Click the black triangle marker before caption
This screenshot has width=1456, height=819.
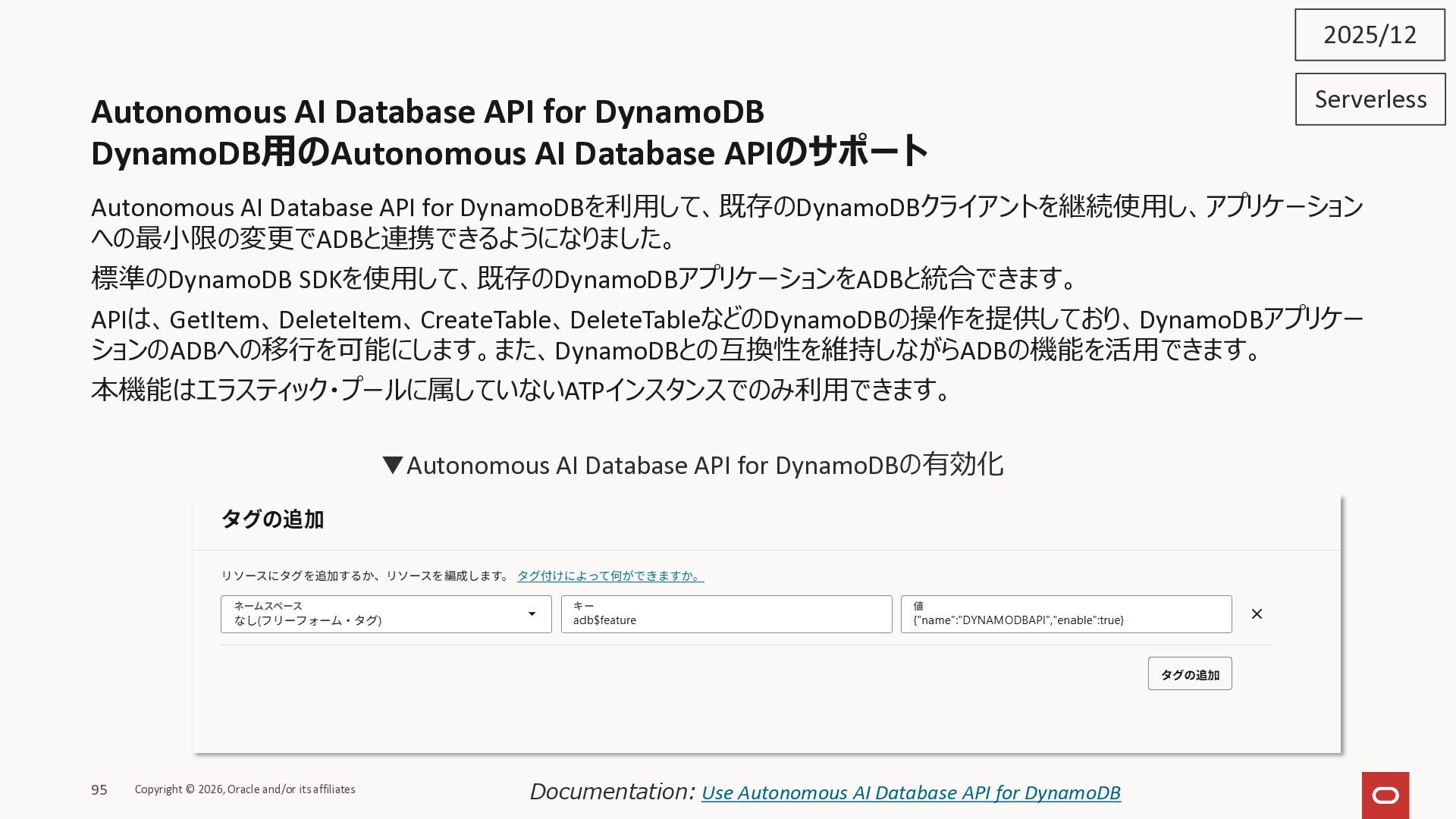[x=392, y=465]
